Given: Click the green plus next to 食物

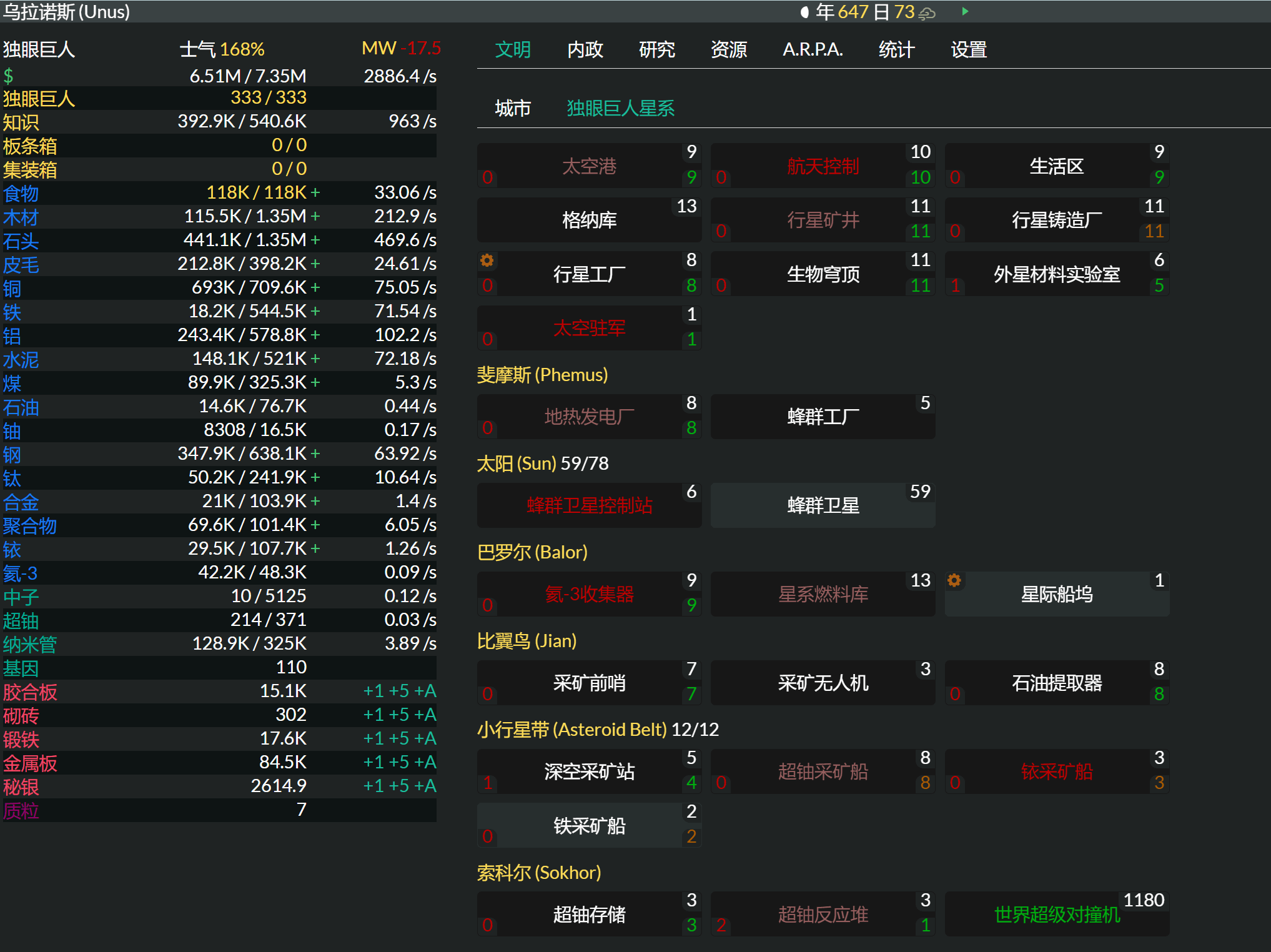Looking at the screenshot, I should point(315,192).
